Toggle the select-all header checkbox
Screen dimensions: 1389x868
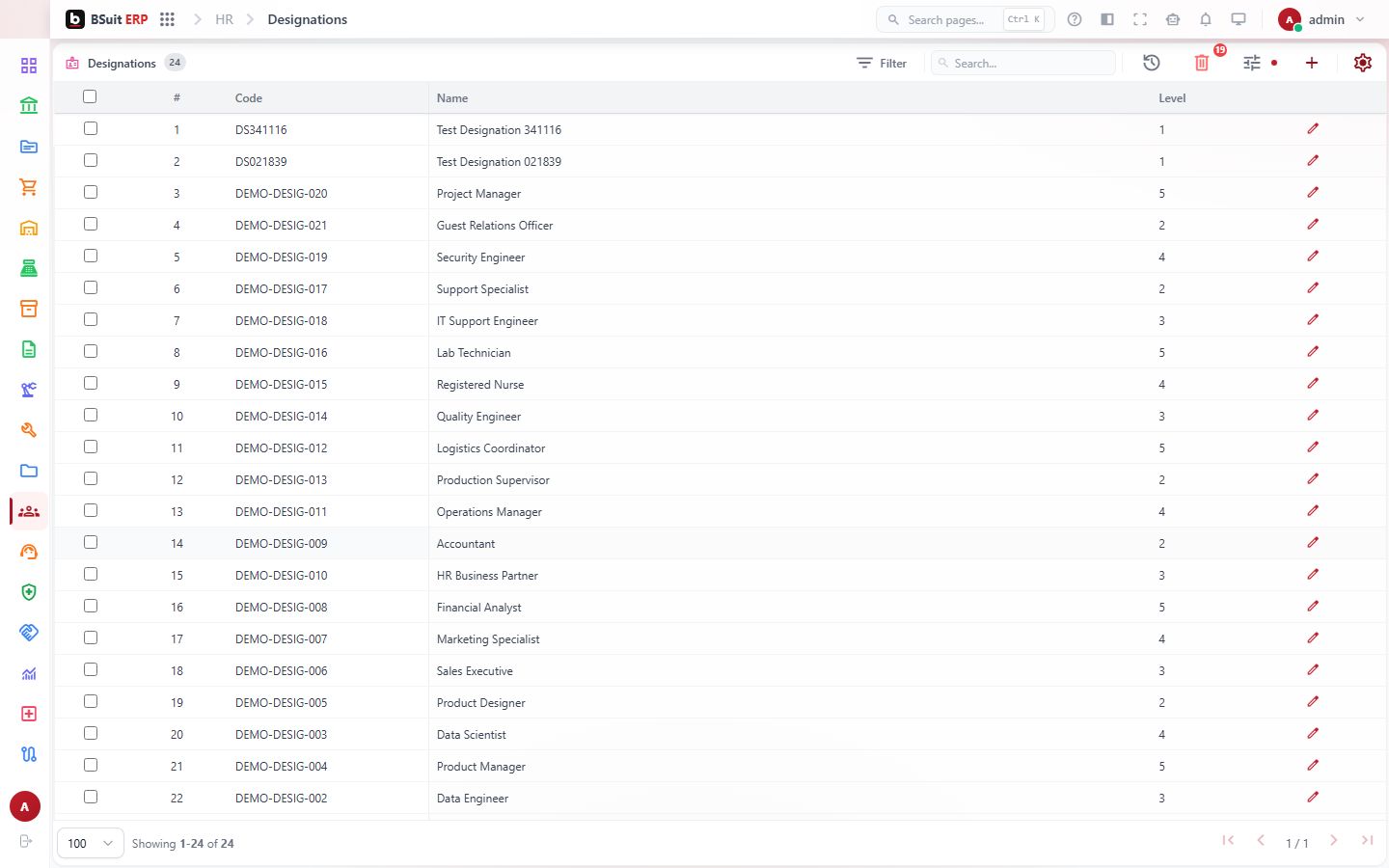91,96
